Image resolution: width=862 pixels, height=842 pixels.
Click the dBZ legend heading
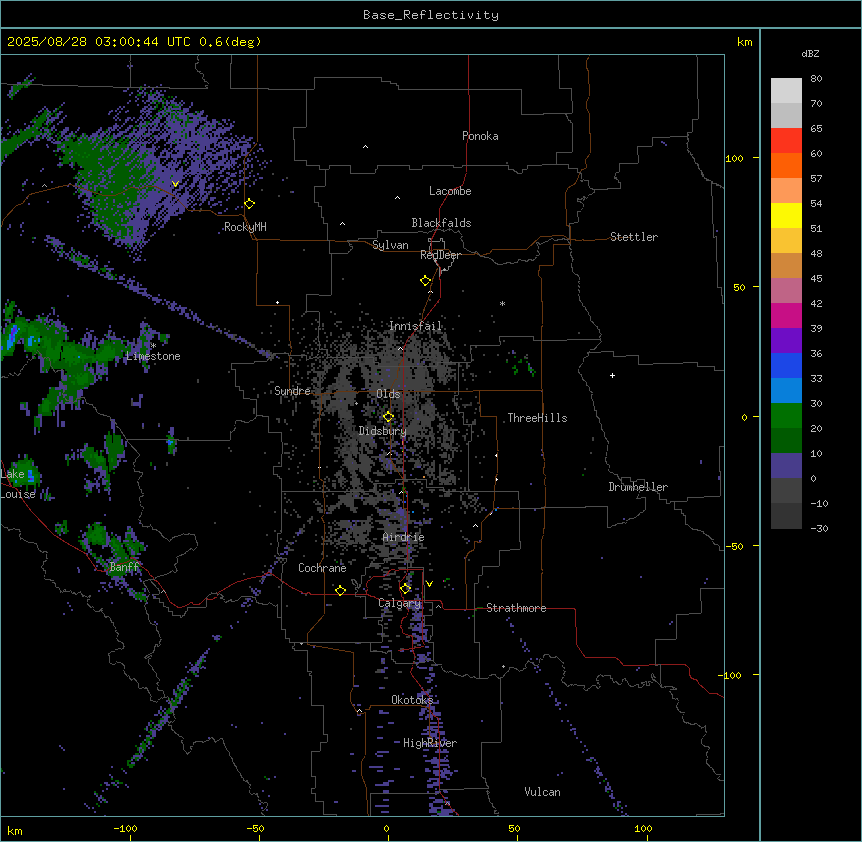click(x=810, y=54)
